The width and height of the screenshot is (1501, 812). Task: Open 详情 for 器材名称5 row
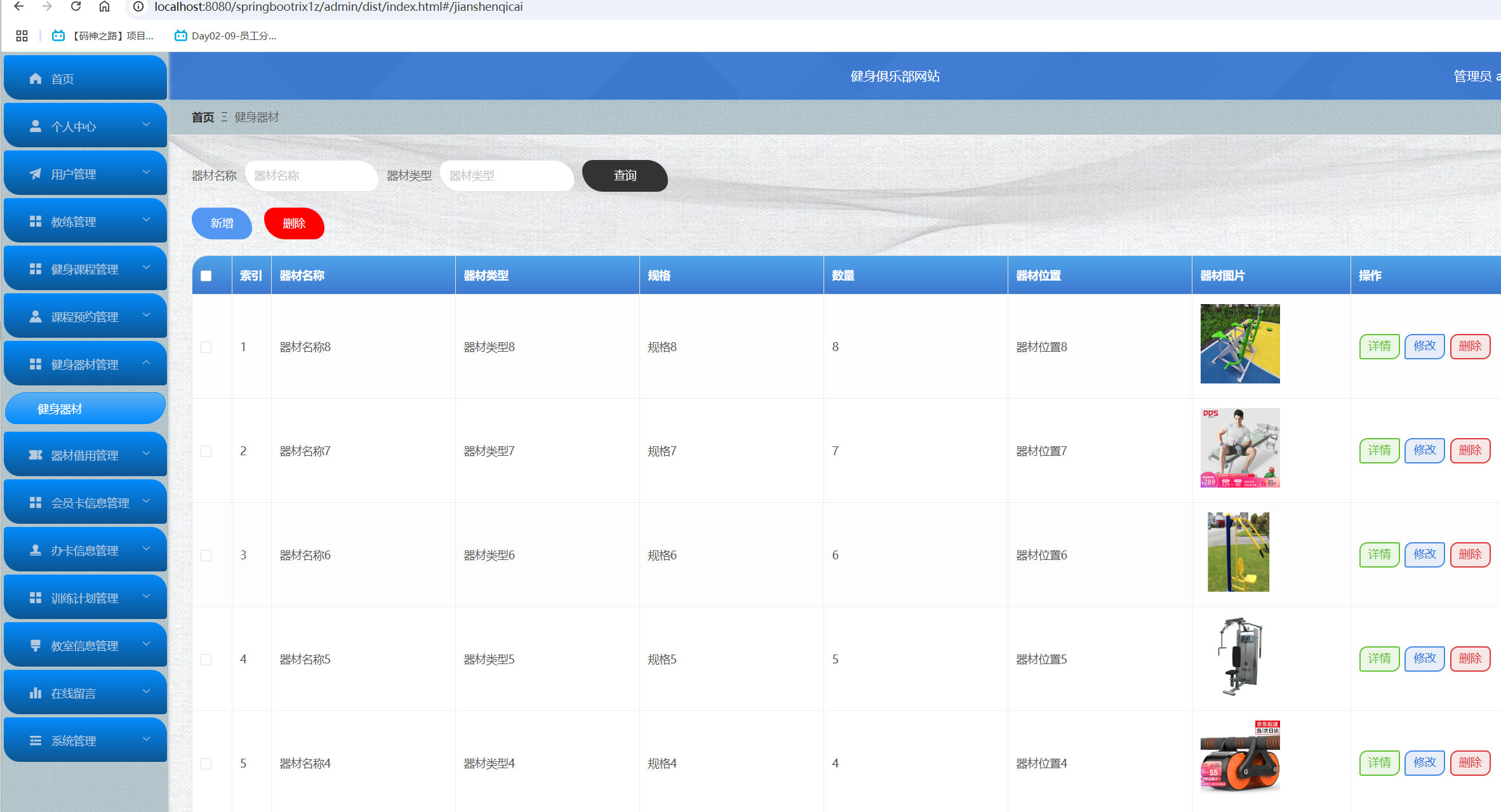(1379, 659)
